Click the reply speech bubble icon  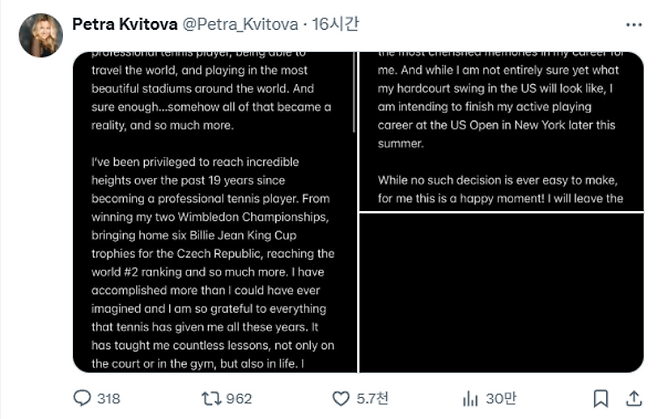[x=83, y=398]
